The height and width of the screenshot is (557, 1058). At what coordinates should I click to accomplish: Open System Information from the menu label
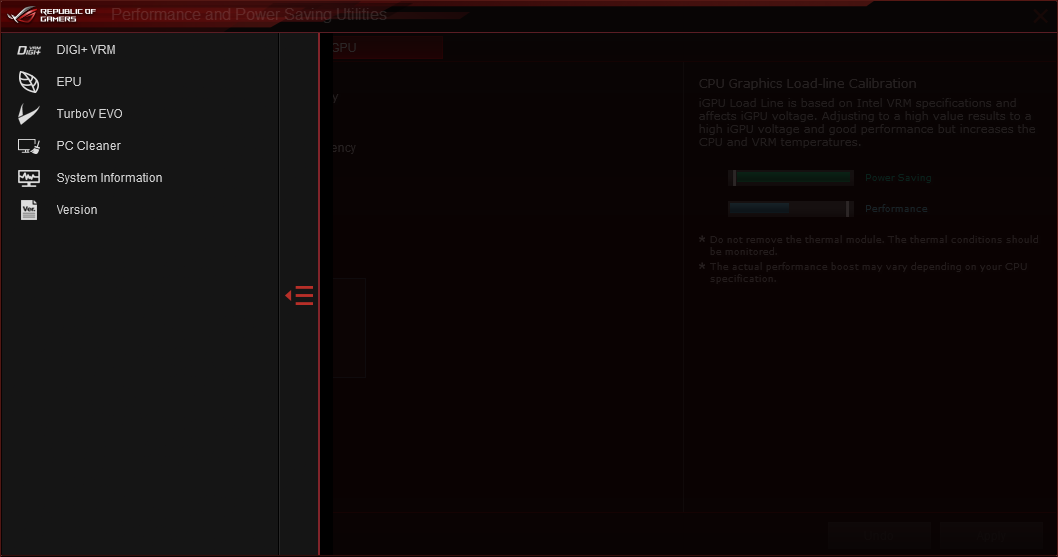pos(109,178)
